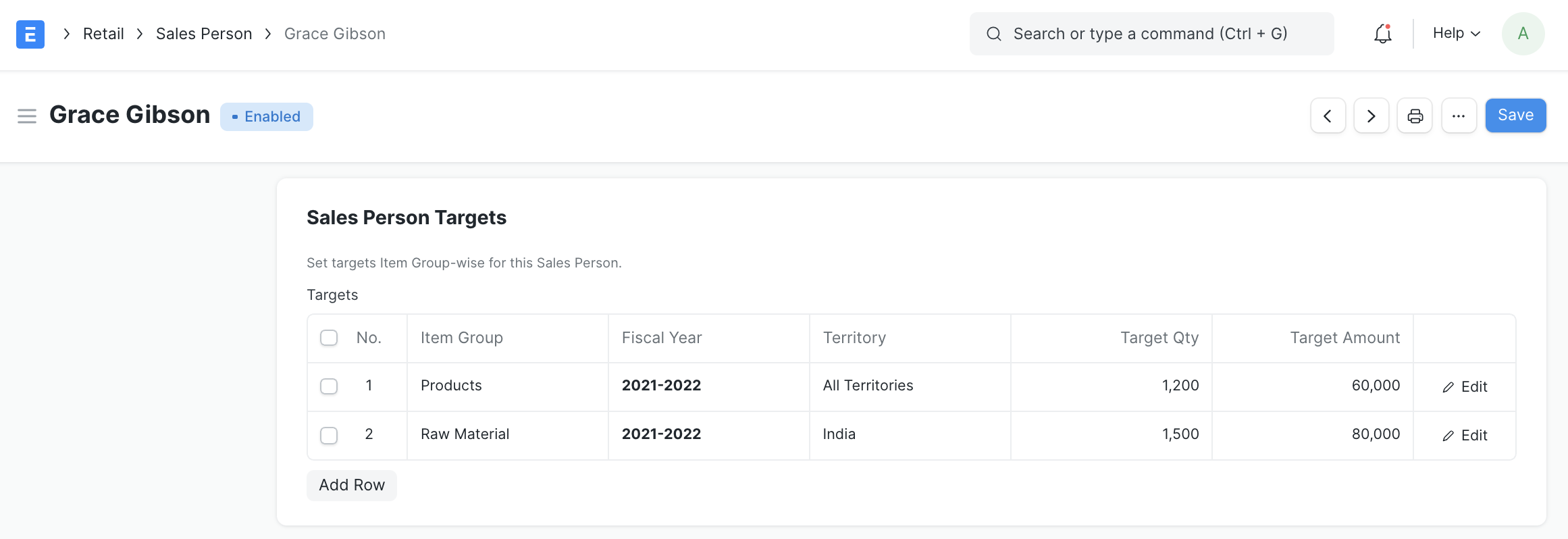Open the more options ellipsis menu
This screenshot has width=1568, height=539.
pyautogui.click(x=1459, y=115)
